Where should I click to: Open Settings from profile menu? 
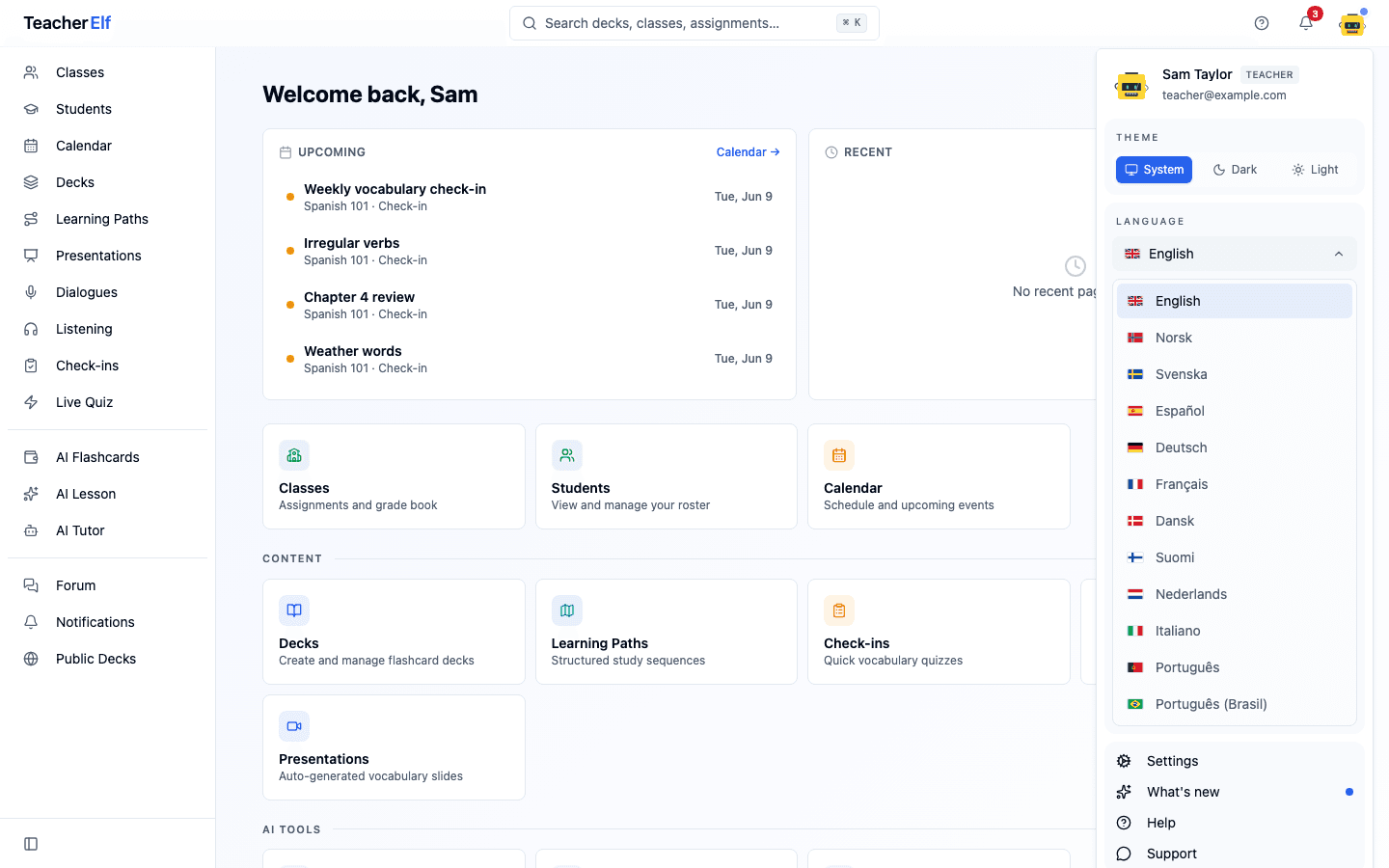[x=1235, y=761]
